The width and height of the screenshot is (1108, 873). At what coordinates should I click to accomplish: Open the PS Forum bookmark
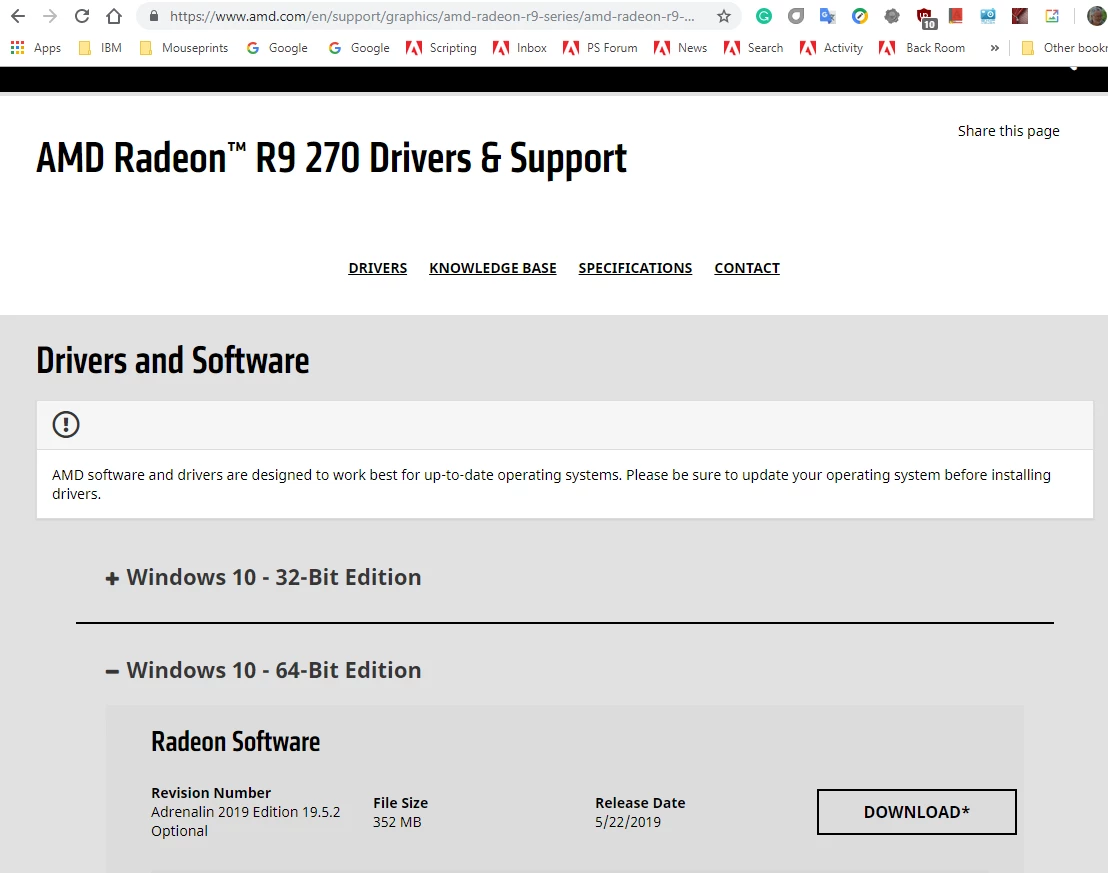coord(600,47)
